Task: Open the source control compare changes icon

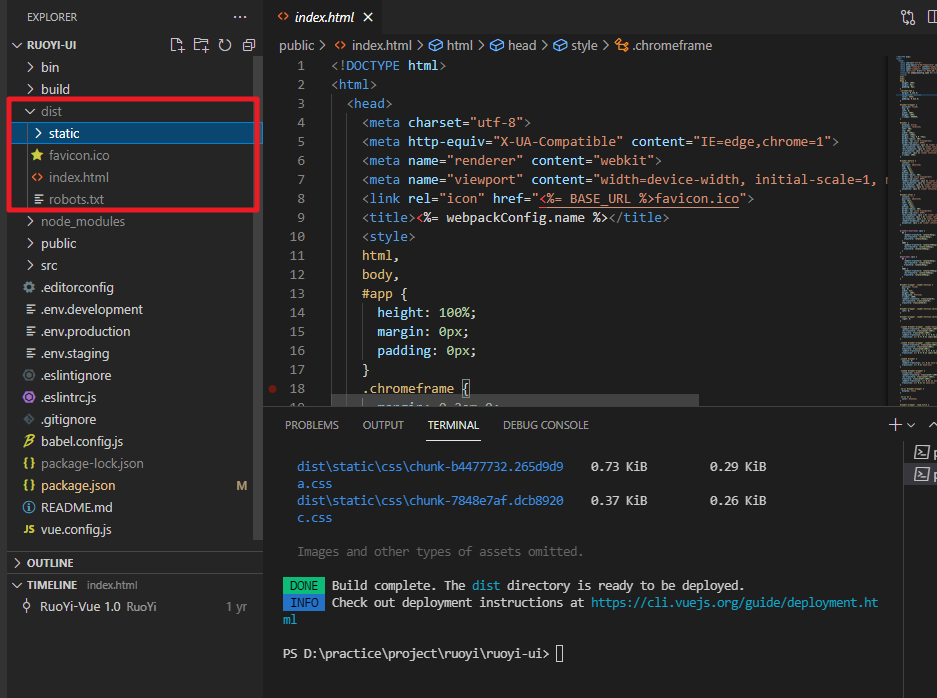Action: point(908,17)
